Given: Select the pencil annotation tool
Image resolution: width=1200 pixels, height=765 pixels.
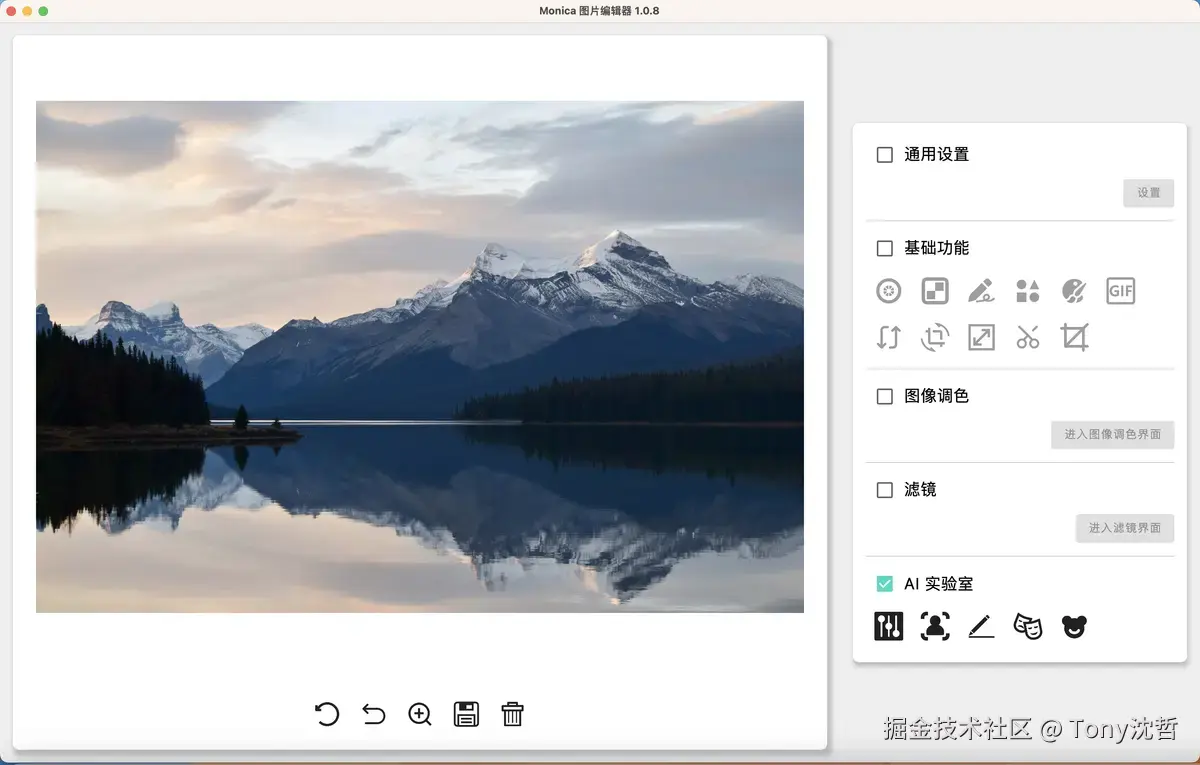Looking at the screenshot, I should [981, 291].
